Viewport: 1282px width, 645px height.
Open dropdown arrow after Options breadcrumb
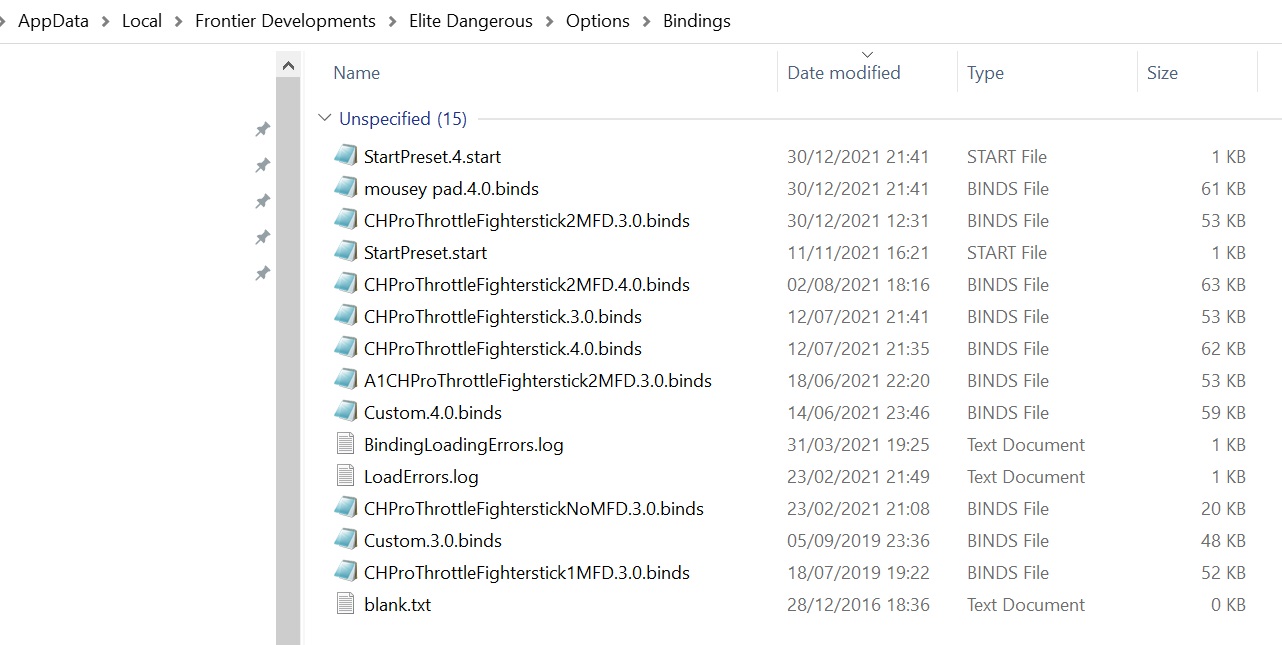click(646, 21)
